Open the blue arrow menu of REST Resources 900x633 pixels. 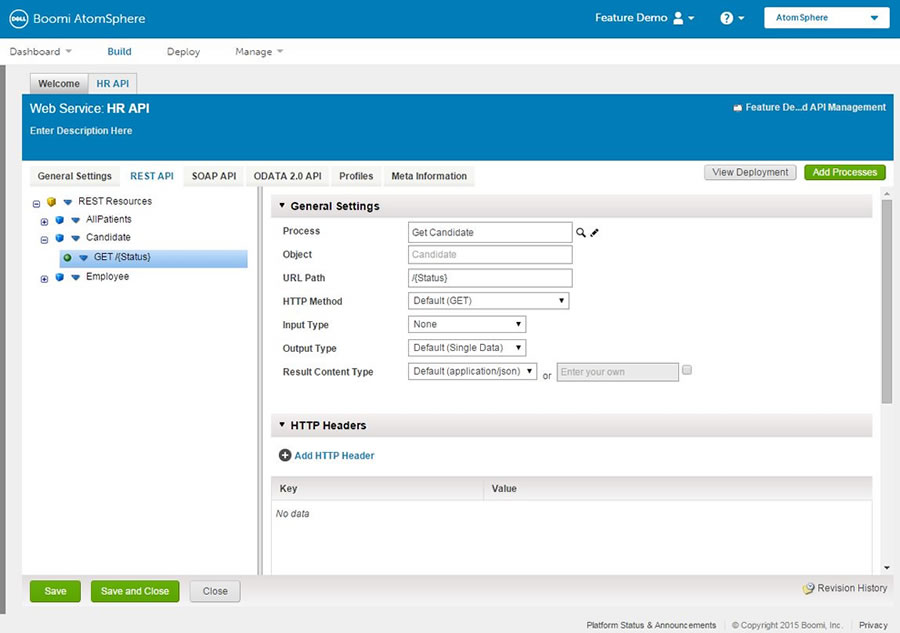click(x=68, y=202)
